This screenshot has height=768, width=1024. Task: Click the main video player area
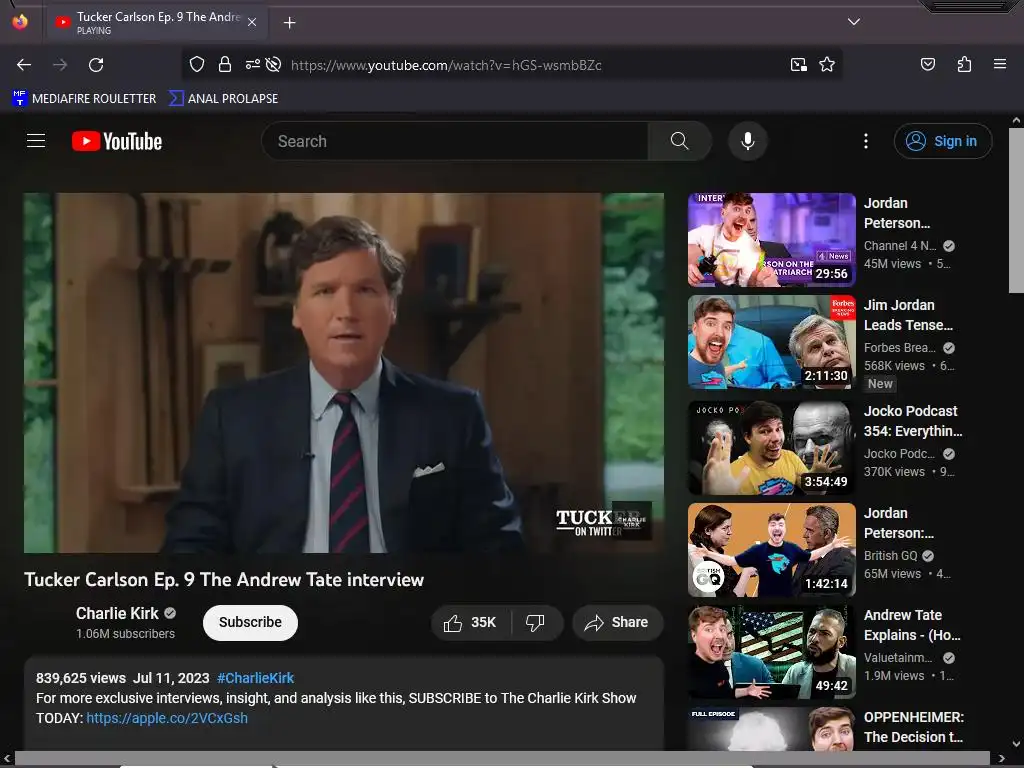[344, 373]
